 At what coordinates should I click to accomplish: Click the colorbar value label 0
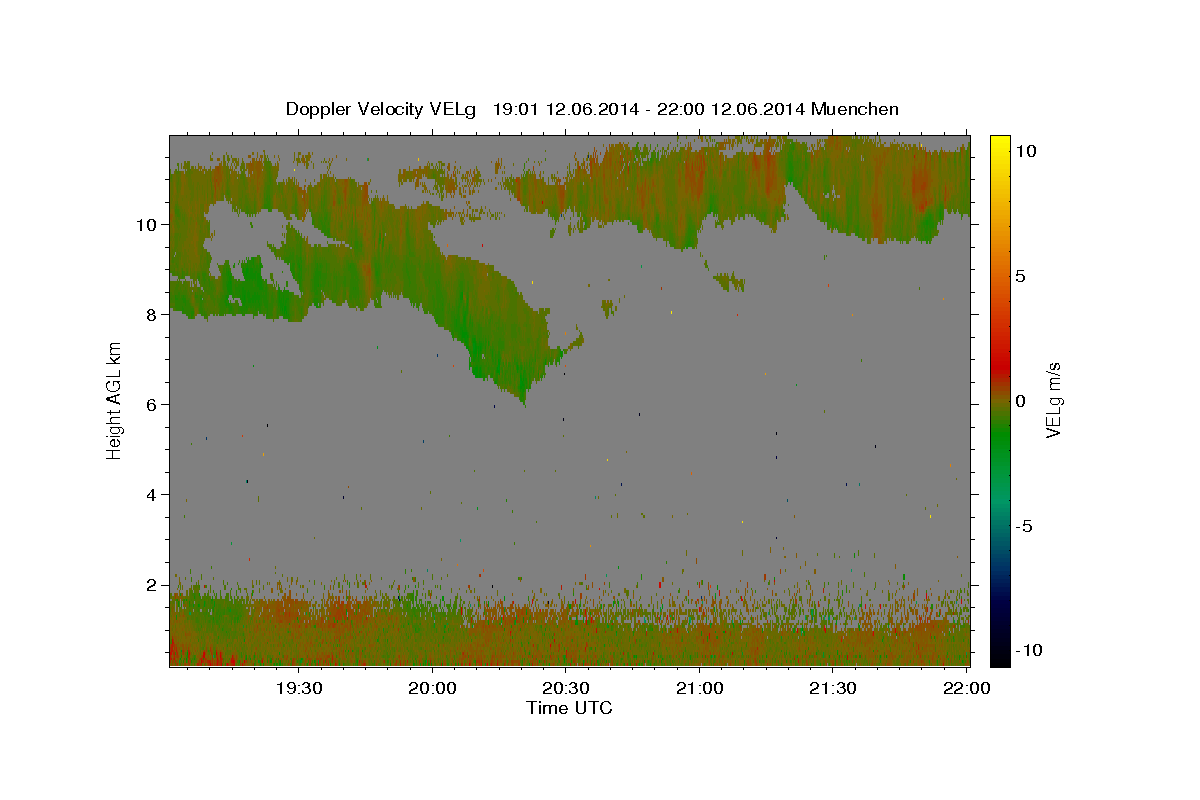[1020, 401]
